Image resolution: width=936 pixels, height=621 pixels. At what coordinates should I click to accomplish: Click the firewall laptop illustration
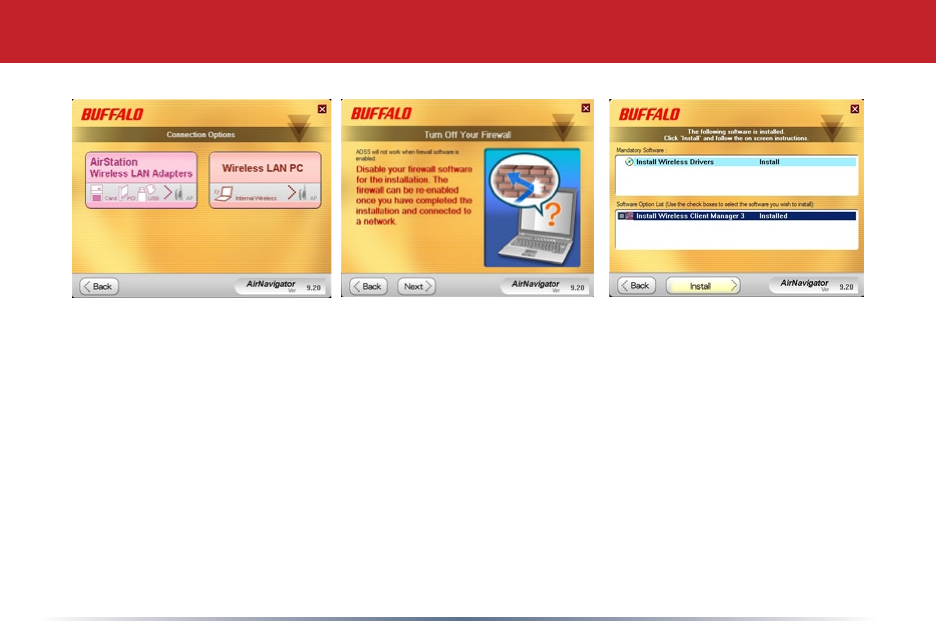pos(532,207)
